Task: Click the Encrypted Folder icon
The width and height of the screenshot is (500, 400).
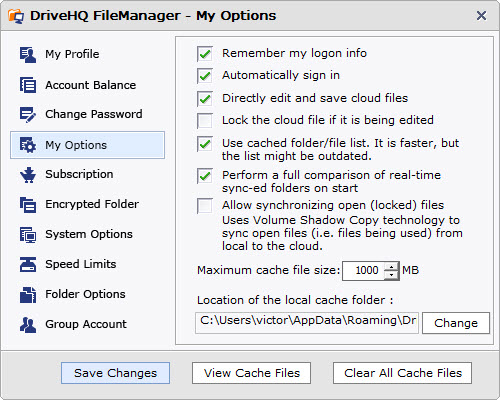Action: click(x=28, y=204)
